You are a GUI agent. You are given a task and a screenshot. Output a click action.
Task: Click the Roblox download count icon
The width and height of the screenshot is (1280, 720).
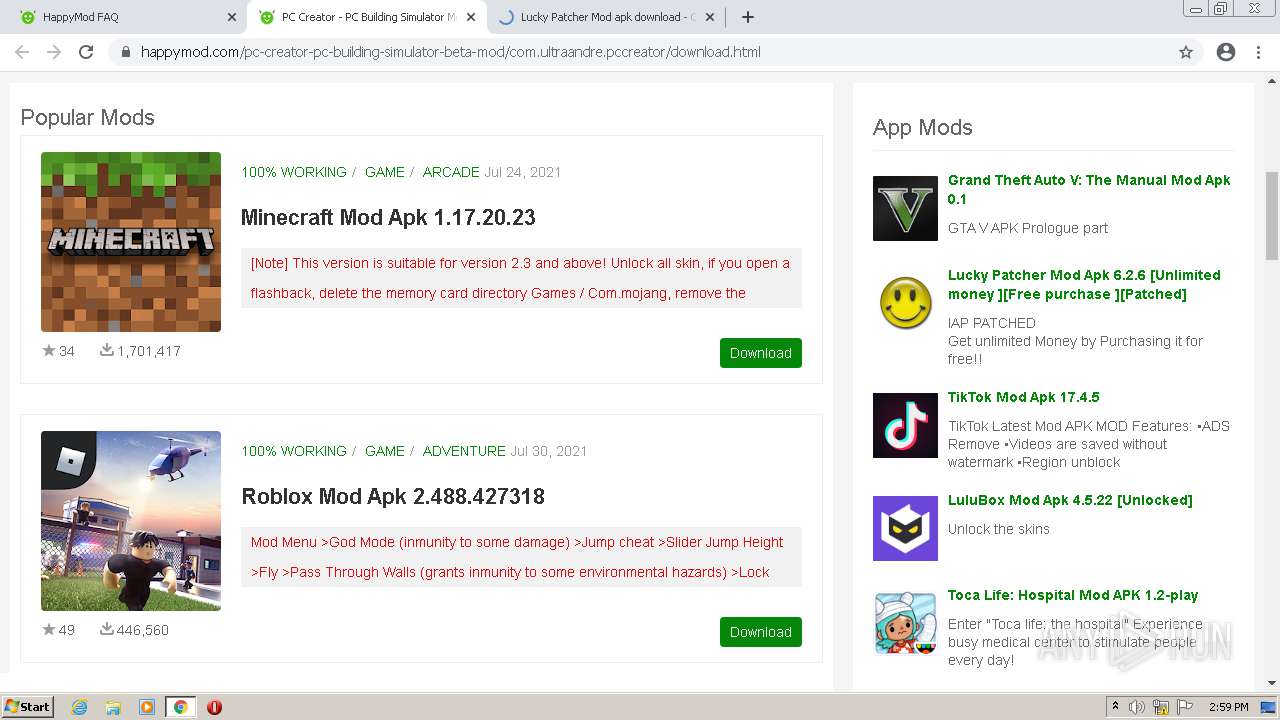coord(107,629)
